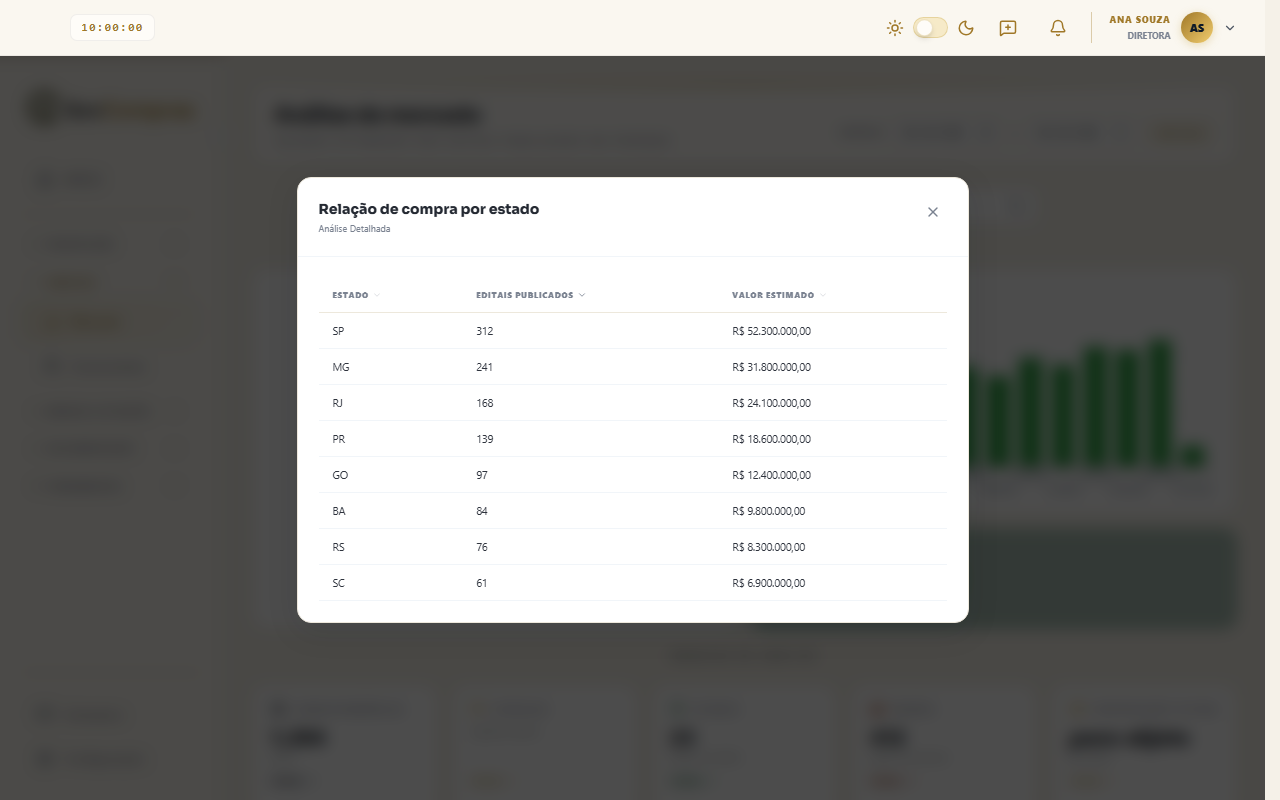Click the 10:00:00 clock display
1280x800 pixels.
[112, 28]
